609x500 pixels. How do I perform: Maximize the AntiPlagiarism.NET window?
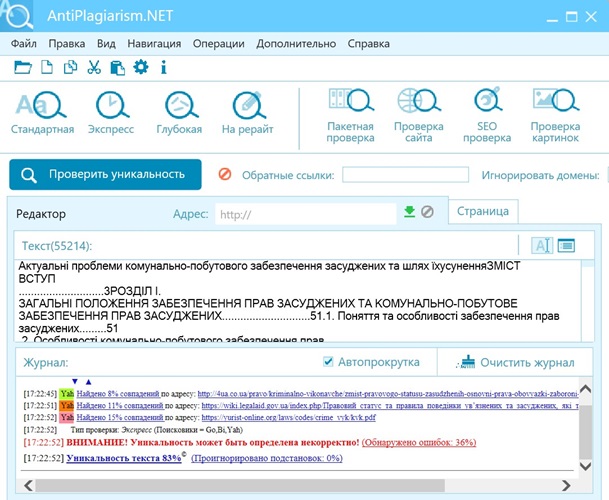(x=571, y=17)
